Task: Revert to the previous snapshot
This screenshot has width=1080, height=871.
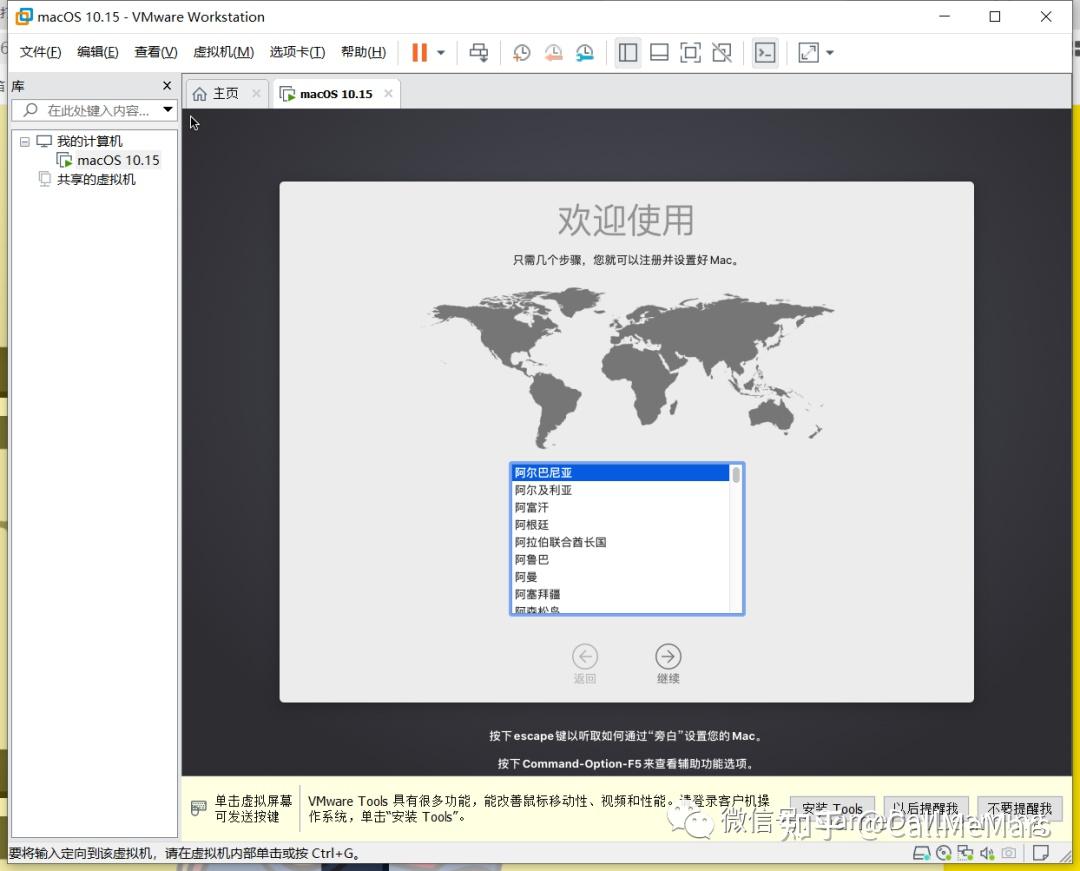Action: [553, 52]
